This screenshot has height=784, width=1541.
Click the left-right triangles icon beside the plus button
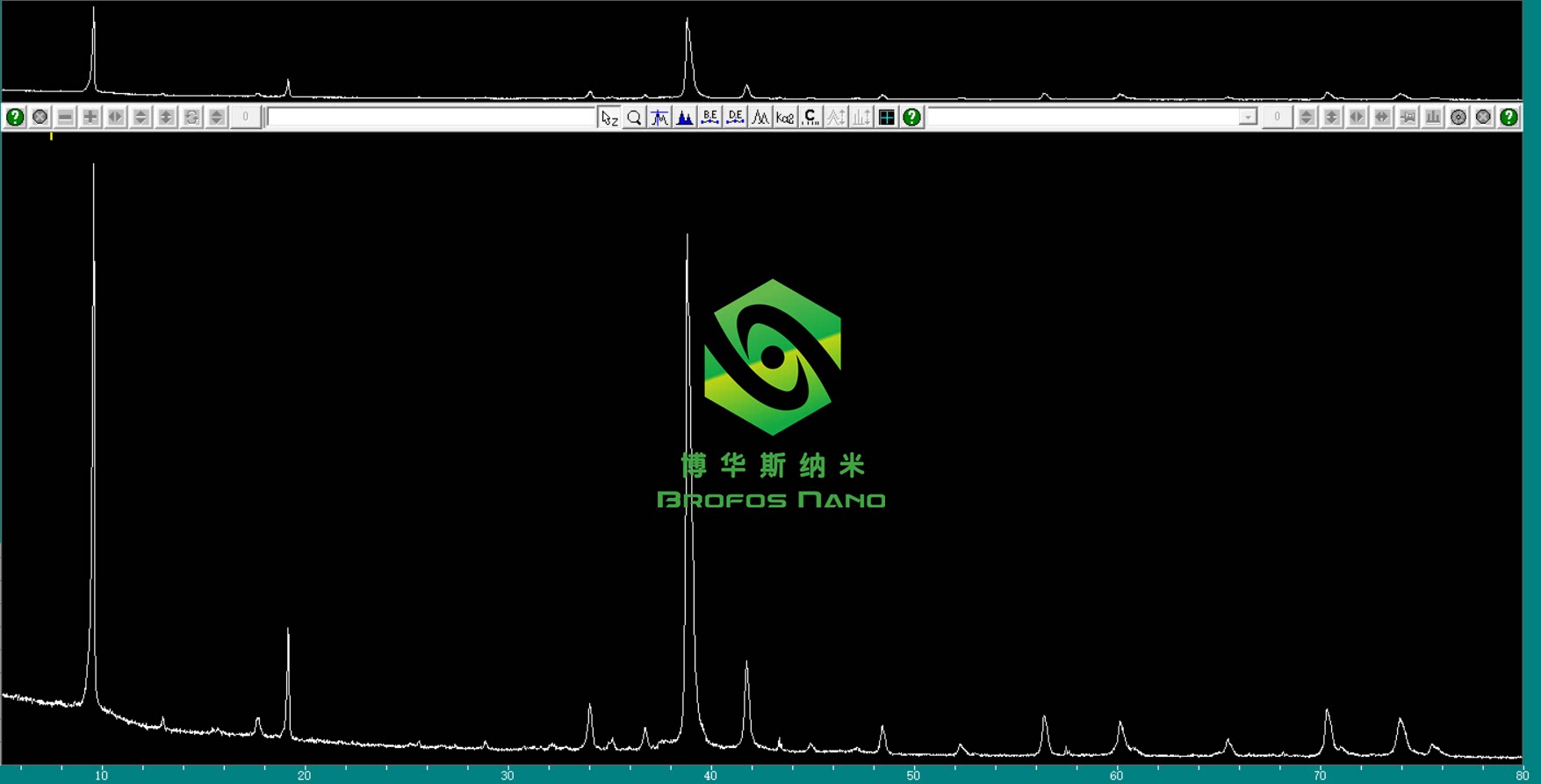coord(116,117)
